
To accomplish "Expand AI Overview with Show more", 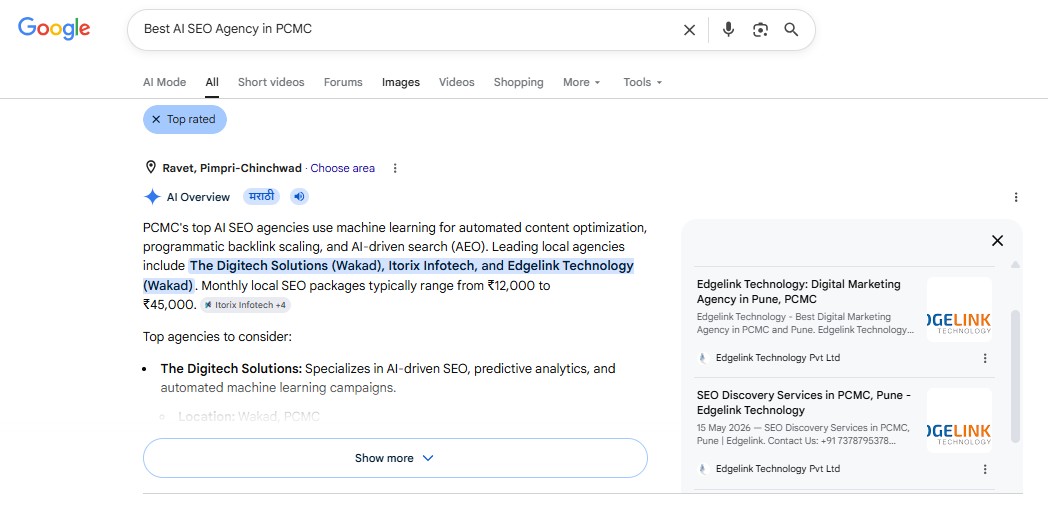I will click(395, 458).
